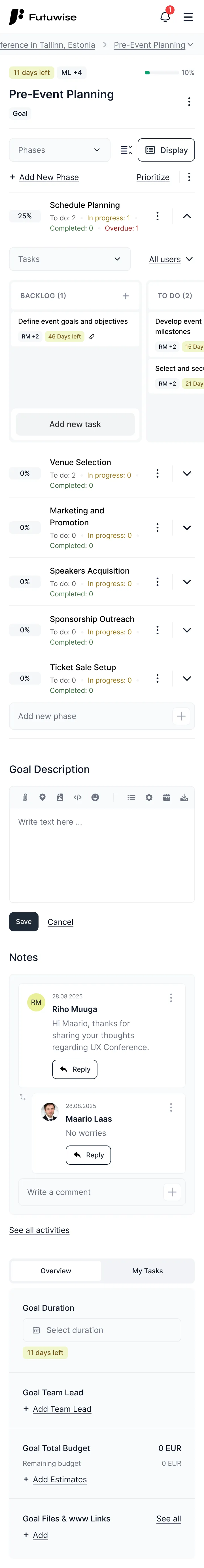Collapse the Schedule Planning phase

[x=187, y=216]
